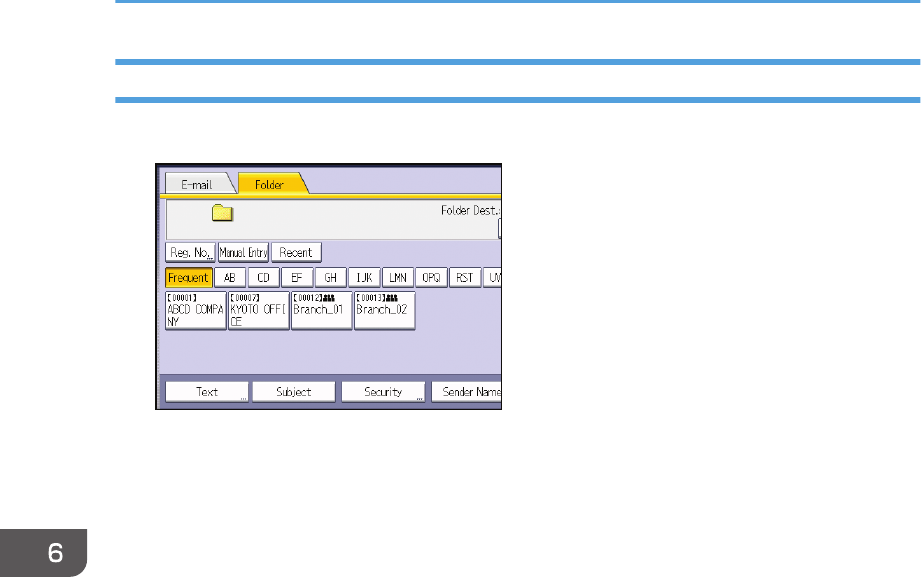Filter destinations by IJK
This screenshot has width=921, height=577.
(x=364, y=277)
